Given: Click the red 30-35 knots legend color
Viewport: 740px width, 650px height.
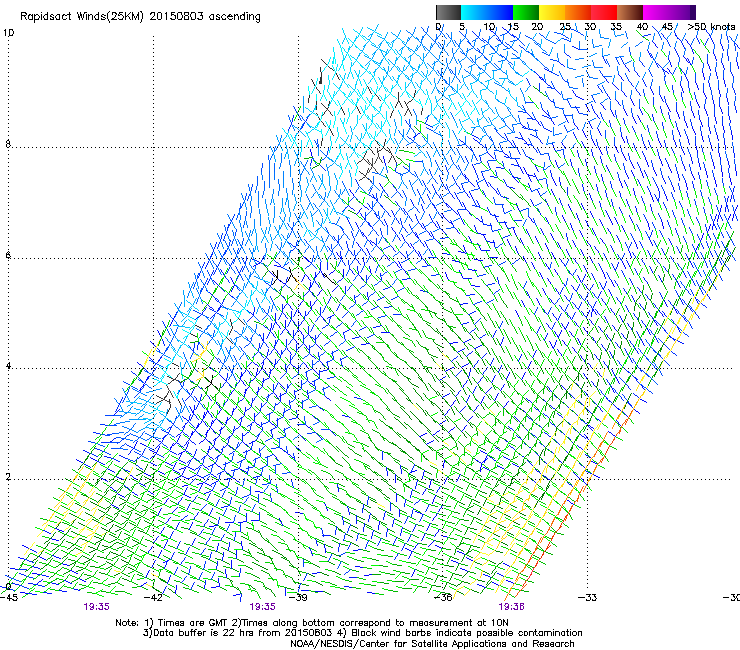Looking at the screenshot, I should click(604, 12).
